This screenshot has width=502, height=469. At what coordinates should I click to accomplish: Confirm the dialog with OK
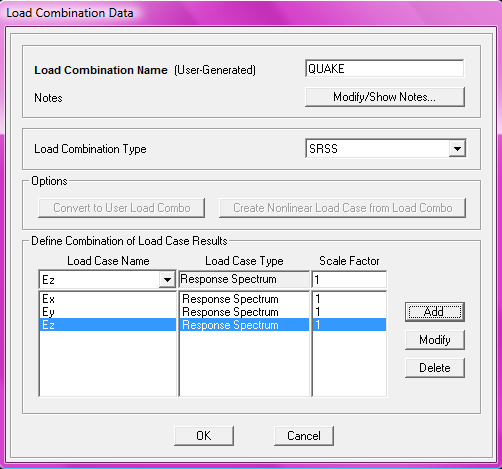click(x=204, y=436)
